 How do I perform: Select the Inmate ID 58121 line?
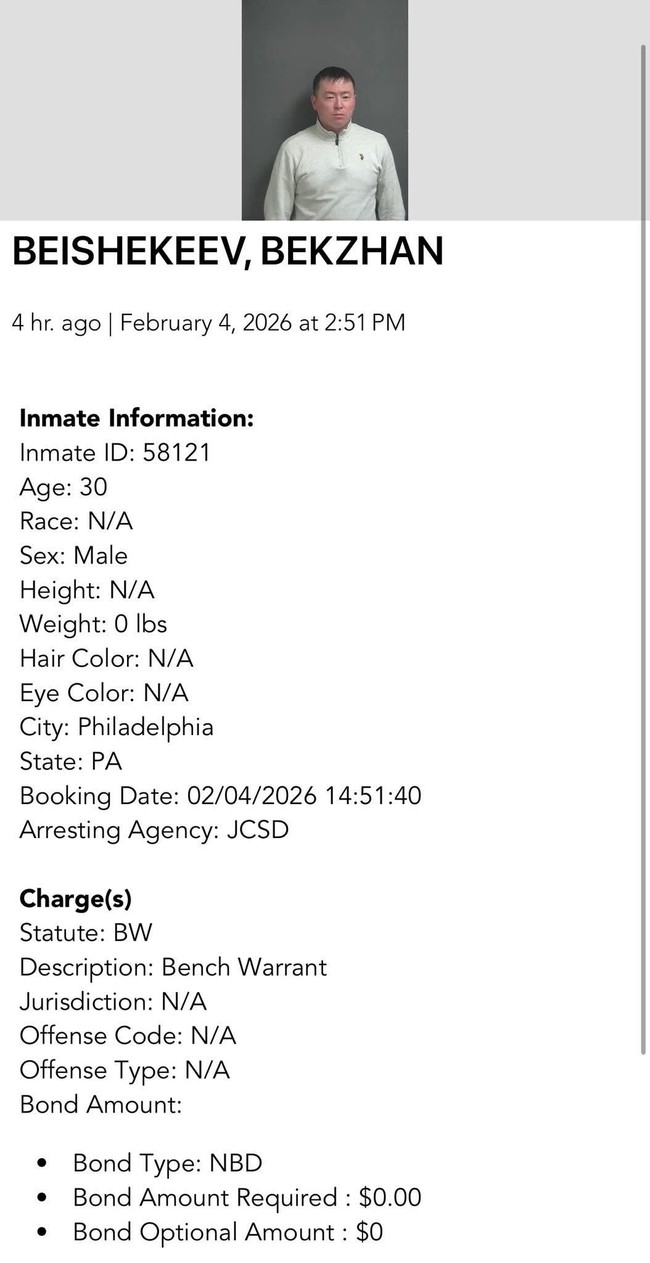pyautogui.click(x=115, y=452)
